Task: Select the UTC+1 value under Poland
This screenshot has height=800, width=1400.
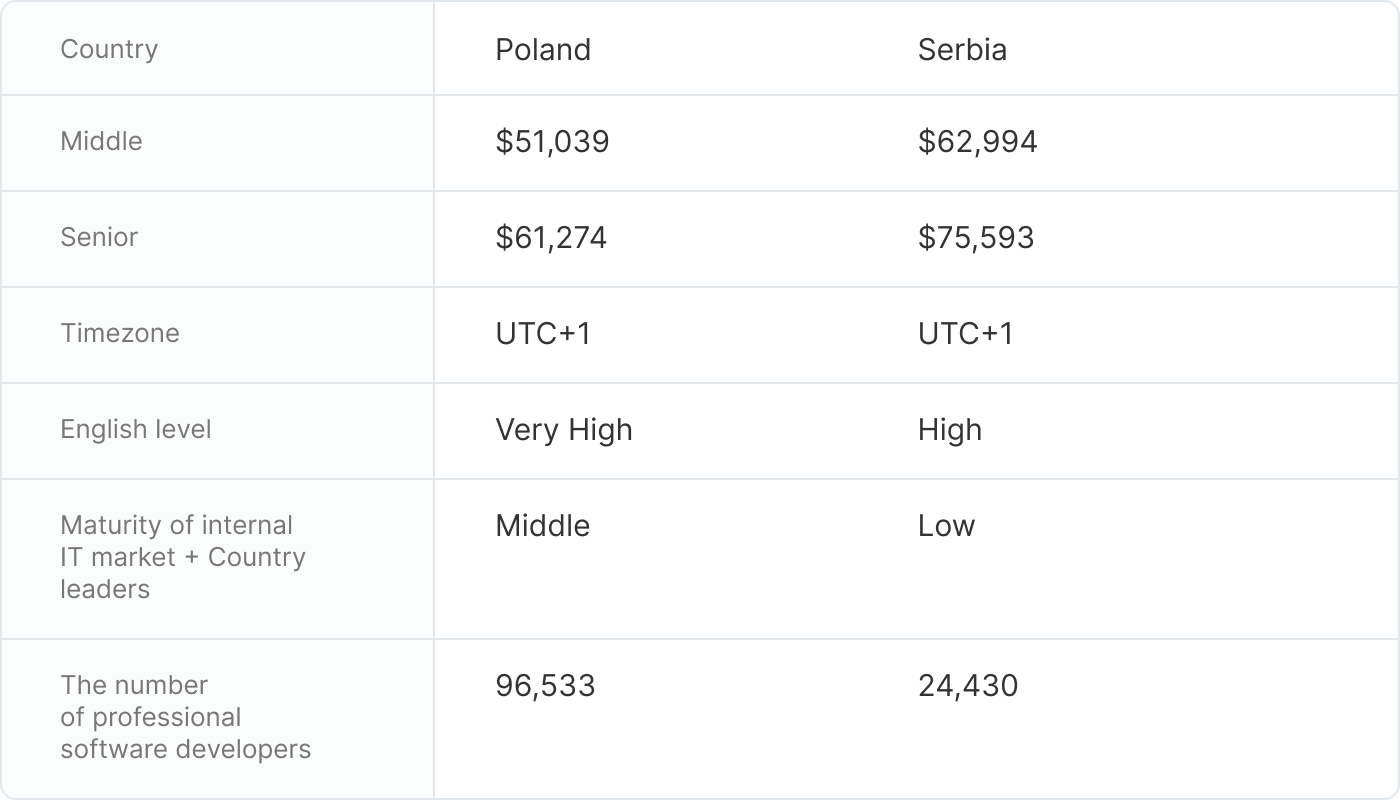Action: (x=543, y=333)
